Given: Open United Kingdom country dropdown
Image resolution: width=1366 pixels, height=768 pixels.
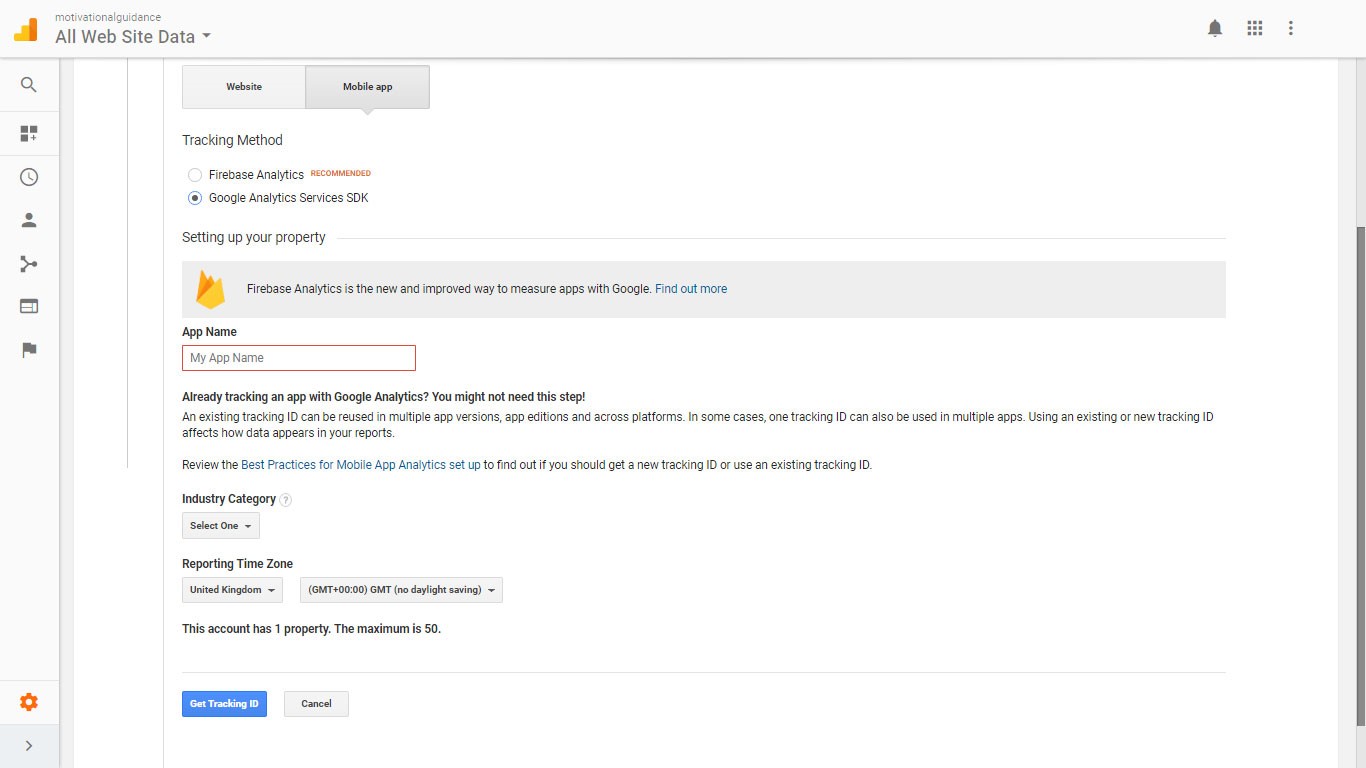Looking at the screenshot, I should click(232, 590).
